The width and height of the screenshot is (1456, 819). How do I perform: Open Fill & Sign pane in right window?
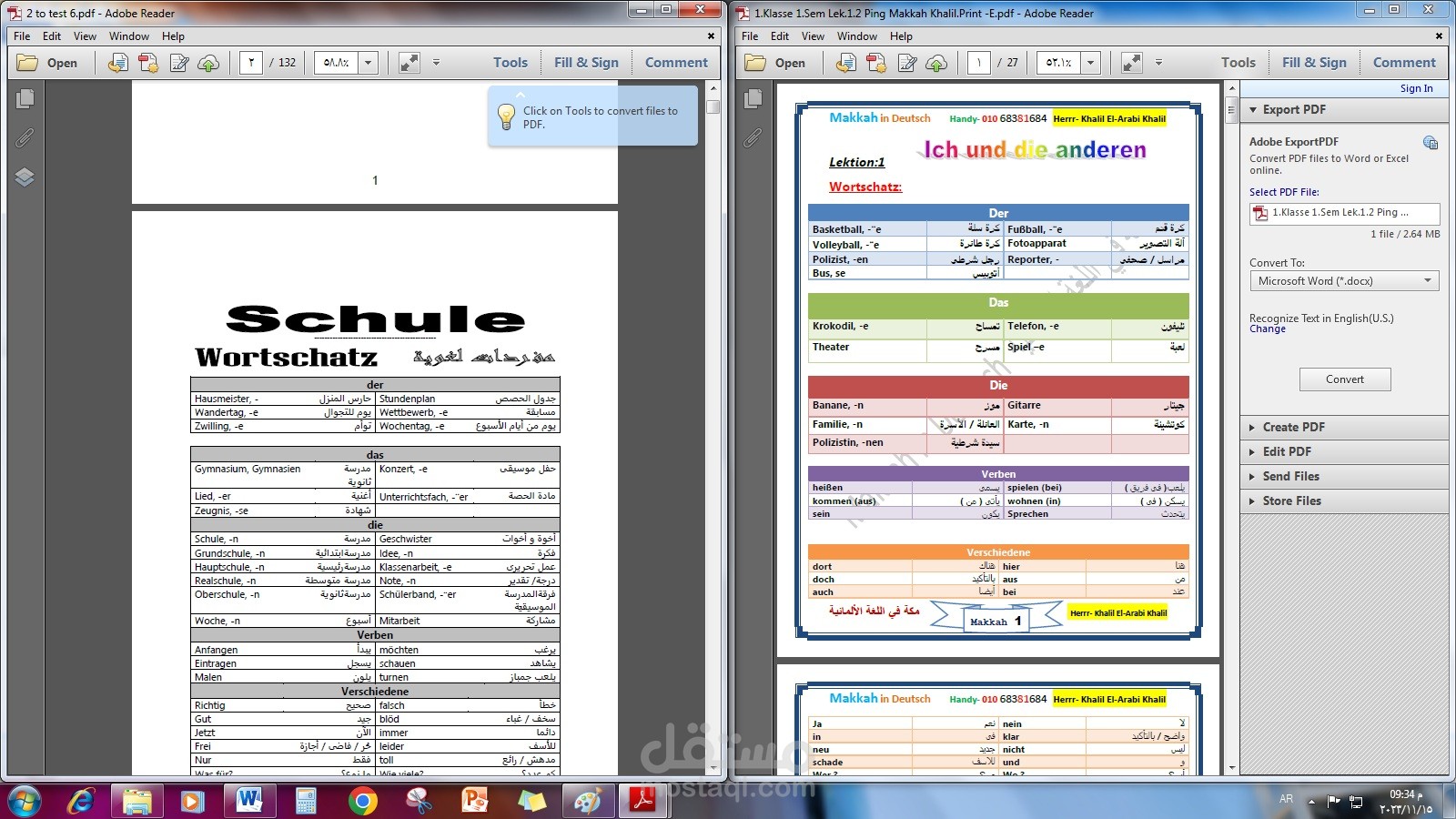[1314, 63]
